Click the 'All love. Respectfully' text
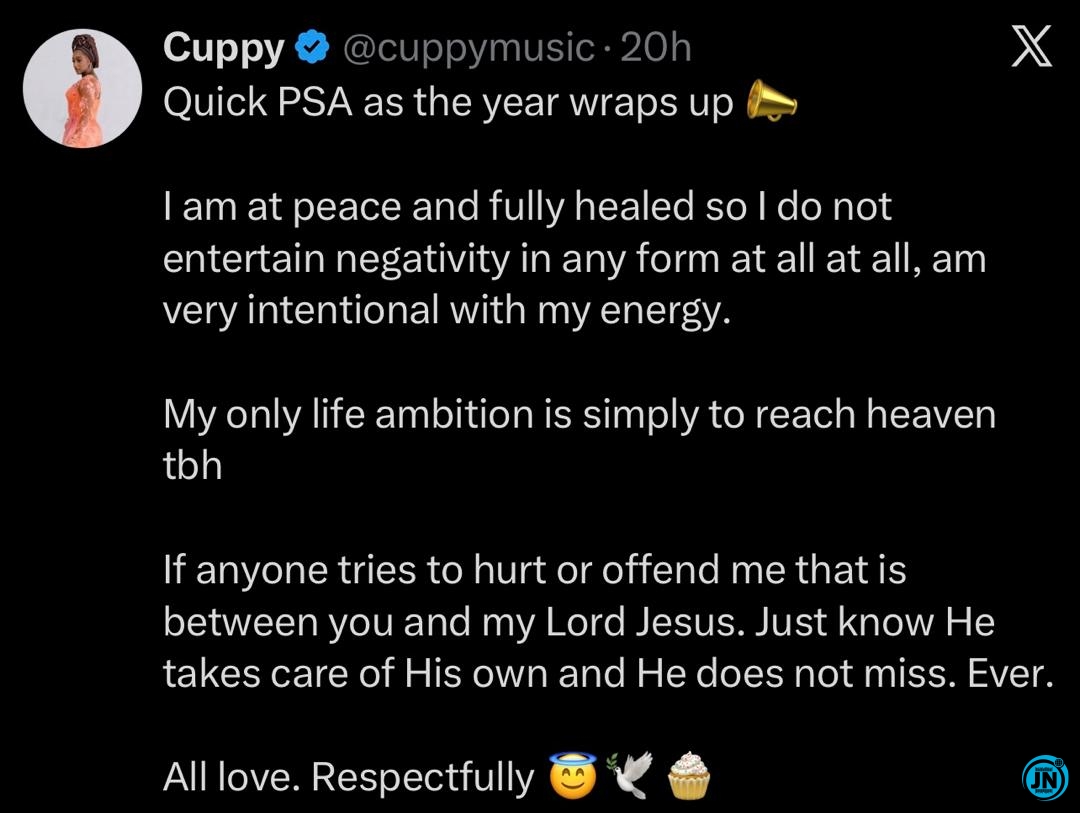Viewport: 1080px width, 813px height. tap(348, 777)
